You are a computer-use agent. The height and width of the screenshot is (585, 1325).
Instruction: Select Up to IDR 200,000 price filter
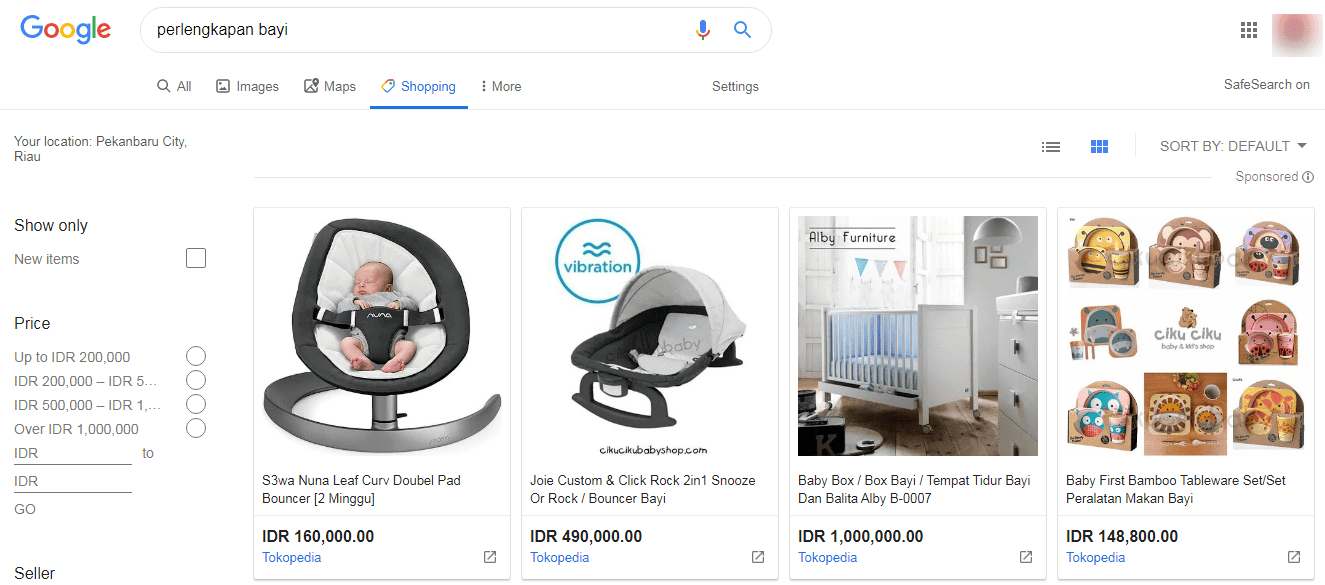point(196,357)
